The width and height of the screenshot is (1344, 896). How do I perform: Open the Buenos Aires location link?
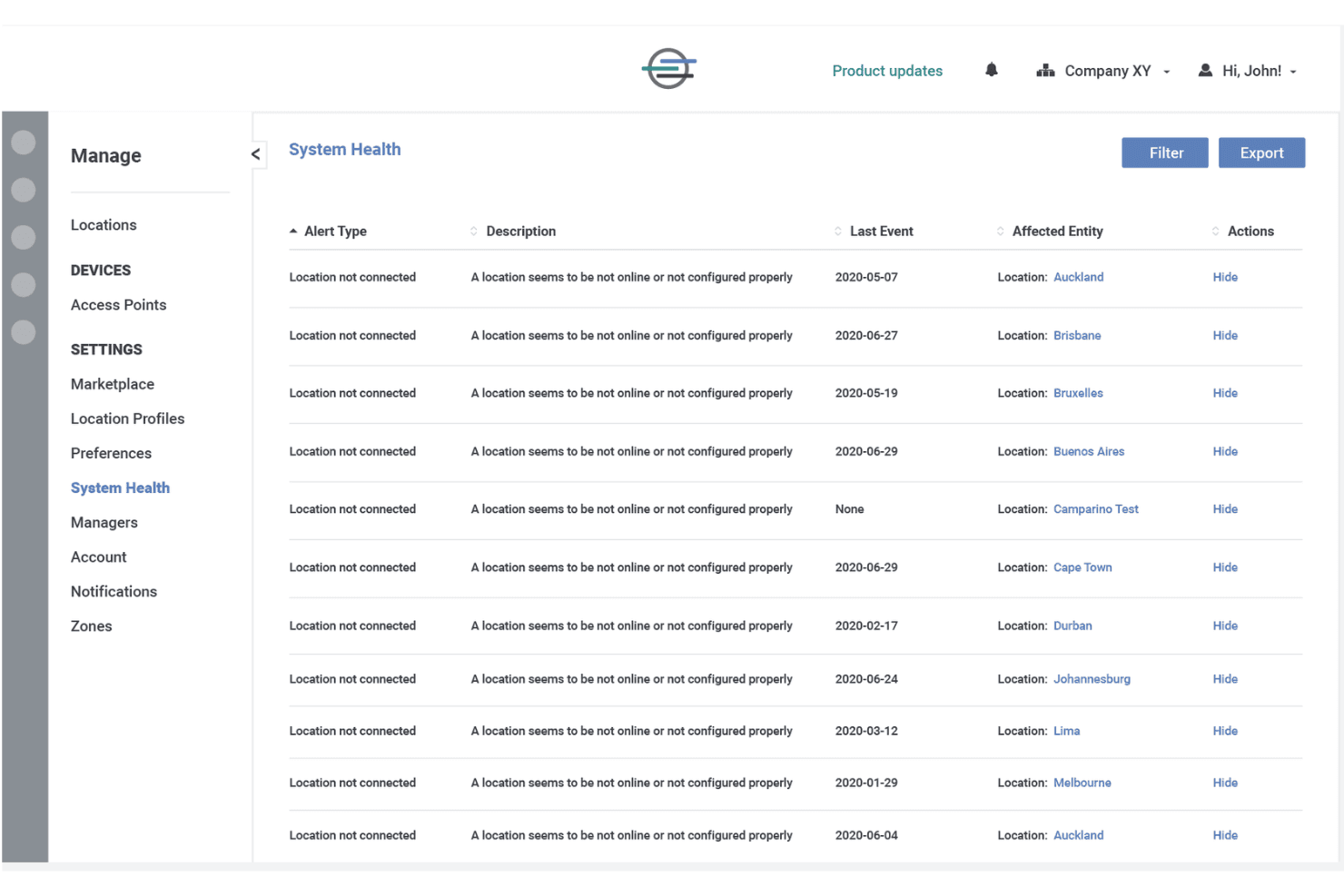coord(1089,451)
